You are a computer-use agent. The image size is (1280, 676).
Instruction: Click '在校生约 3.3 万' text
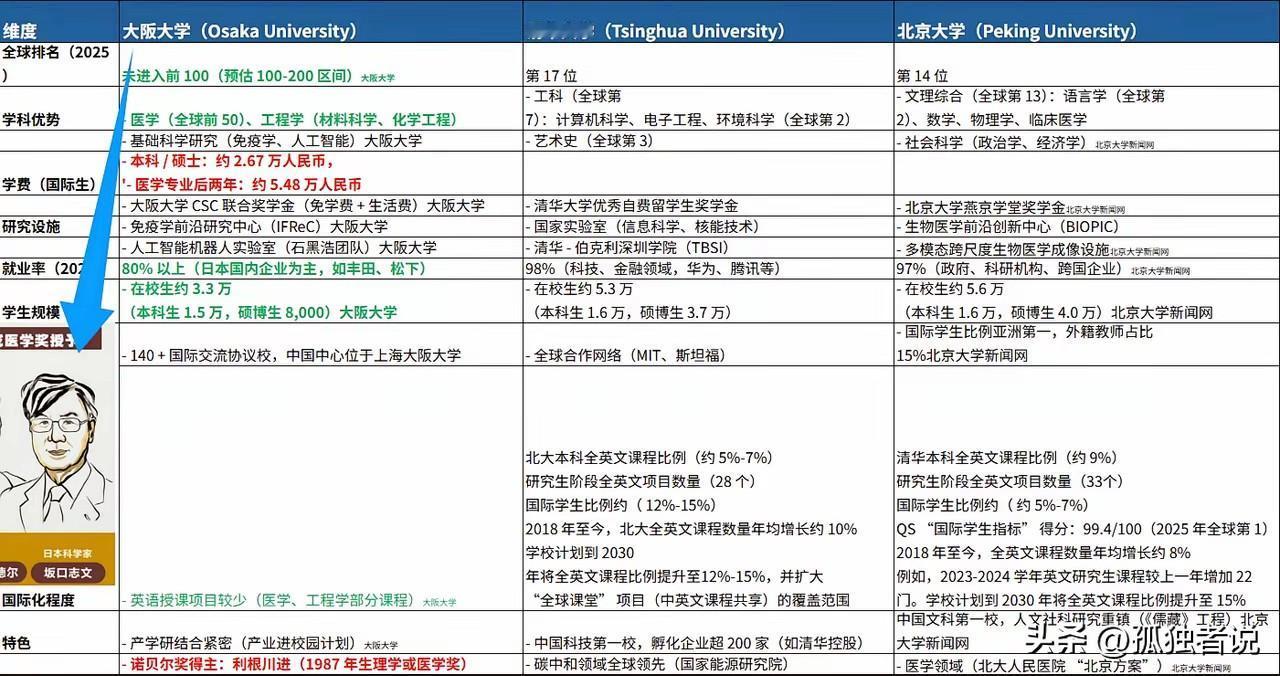pyautogui.click(x=181, y=289)
